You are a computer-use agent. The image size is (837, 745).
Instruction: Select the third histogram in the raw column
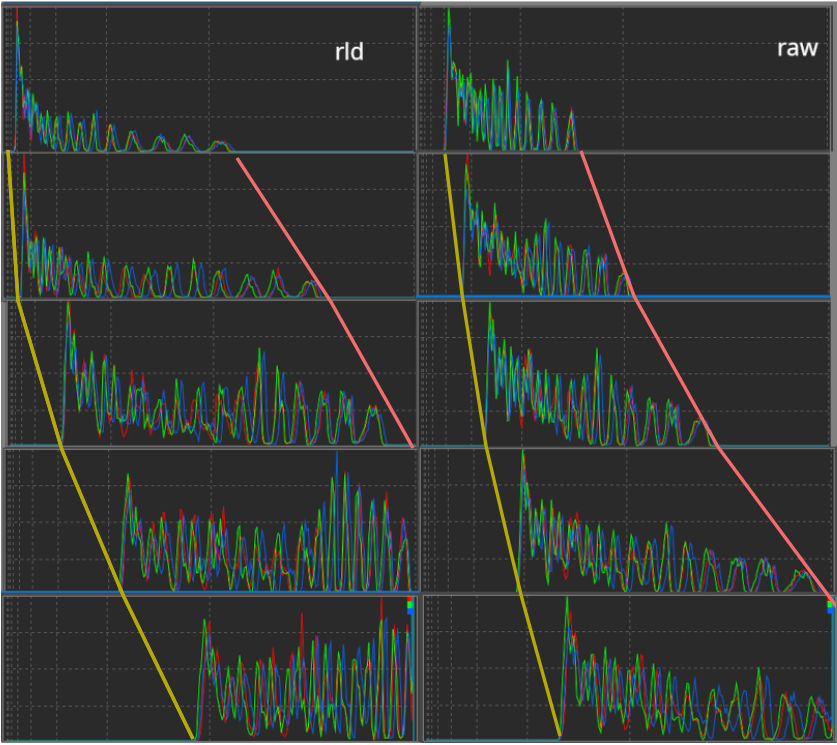(x=625, y=372)
